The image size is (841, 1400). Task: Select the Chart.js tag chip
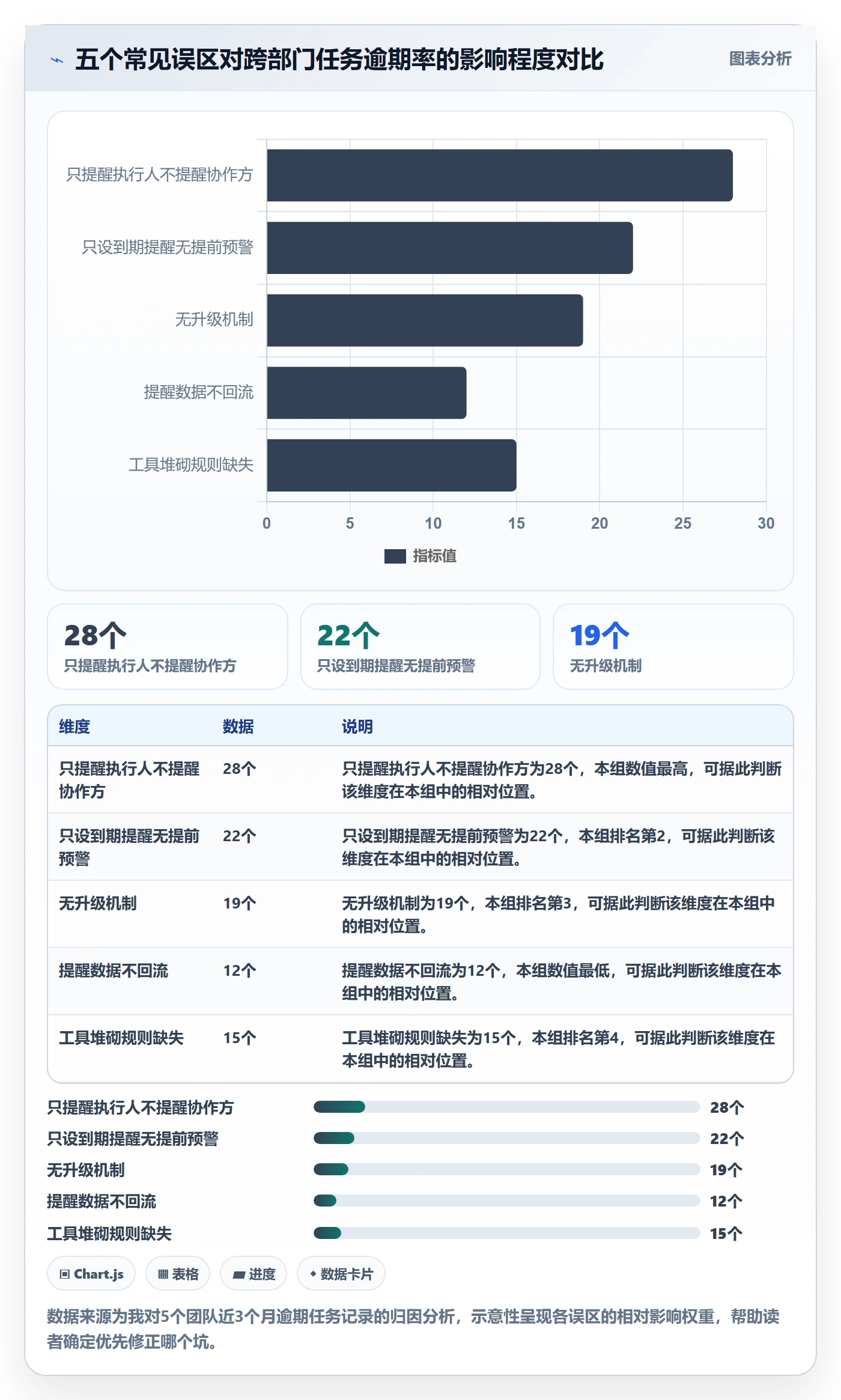coord(91,1274)
